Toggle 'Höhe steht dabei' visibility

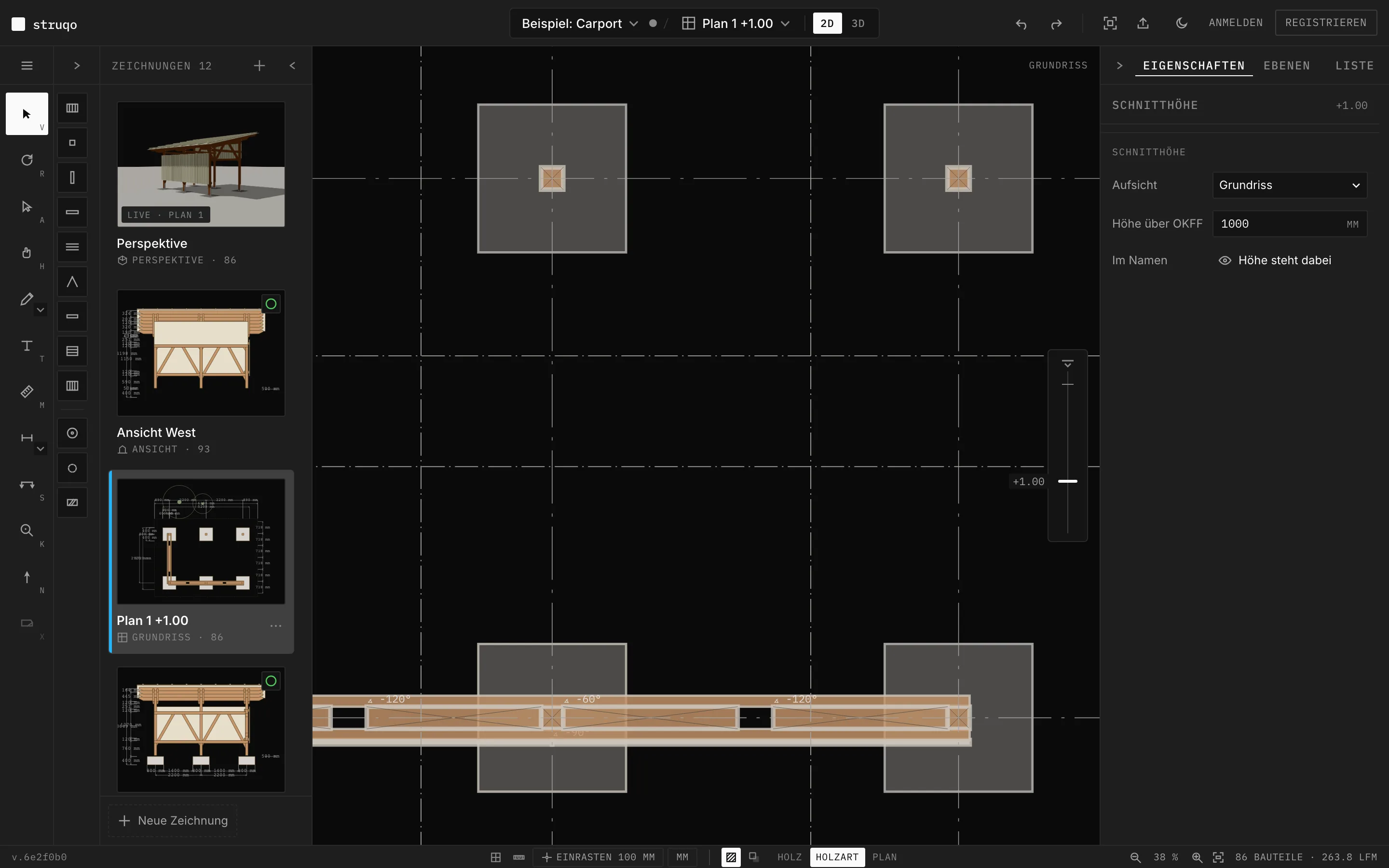(x=1274, y=260)
